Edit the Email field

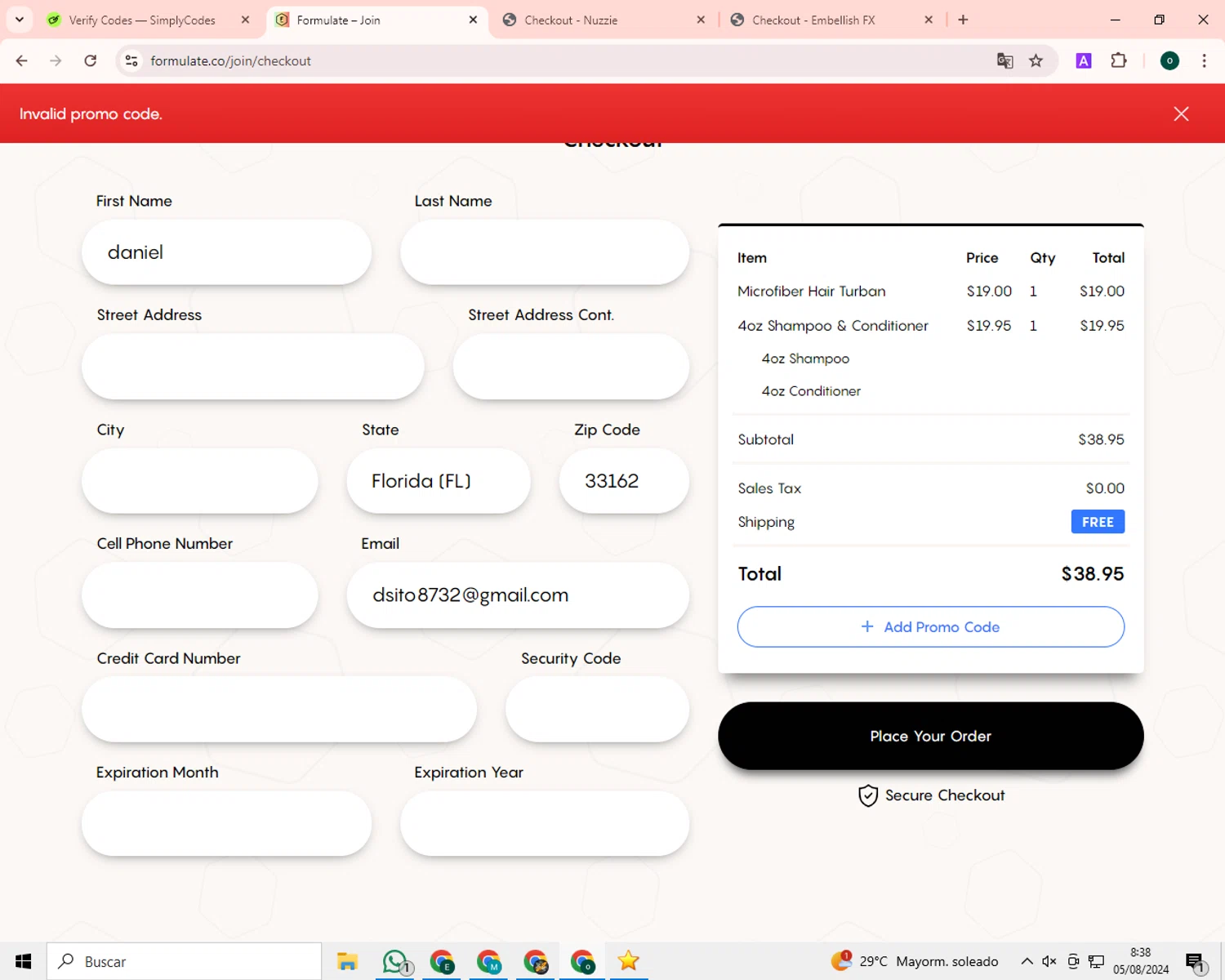click(x=518, y=595)
